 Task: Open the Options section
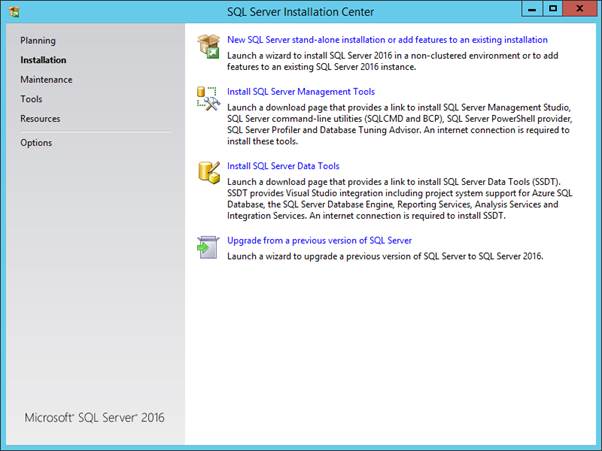click(36, 143)
